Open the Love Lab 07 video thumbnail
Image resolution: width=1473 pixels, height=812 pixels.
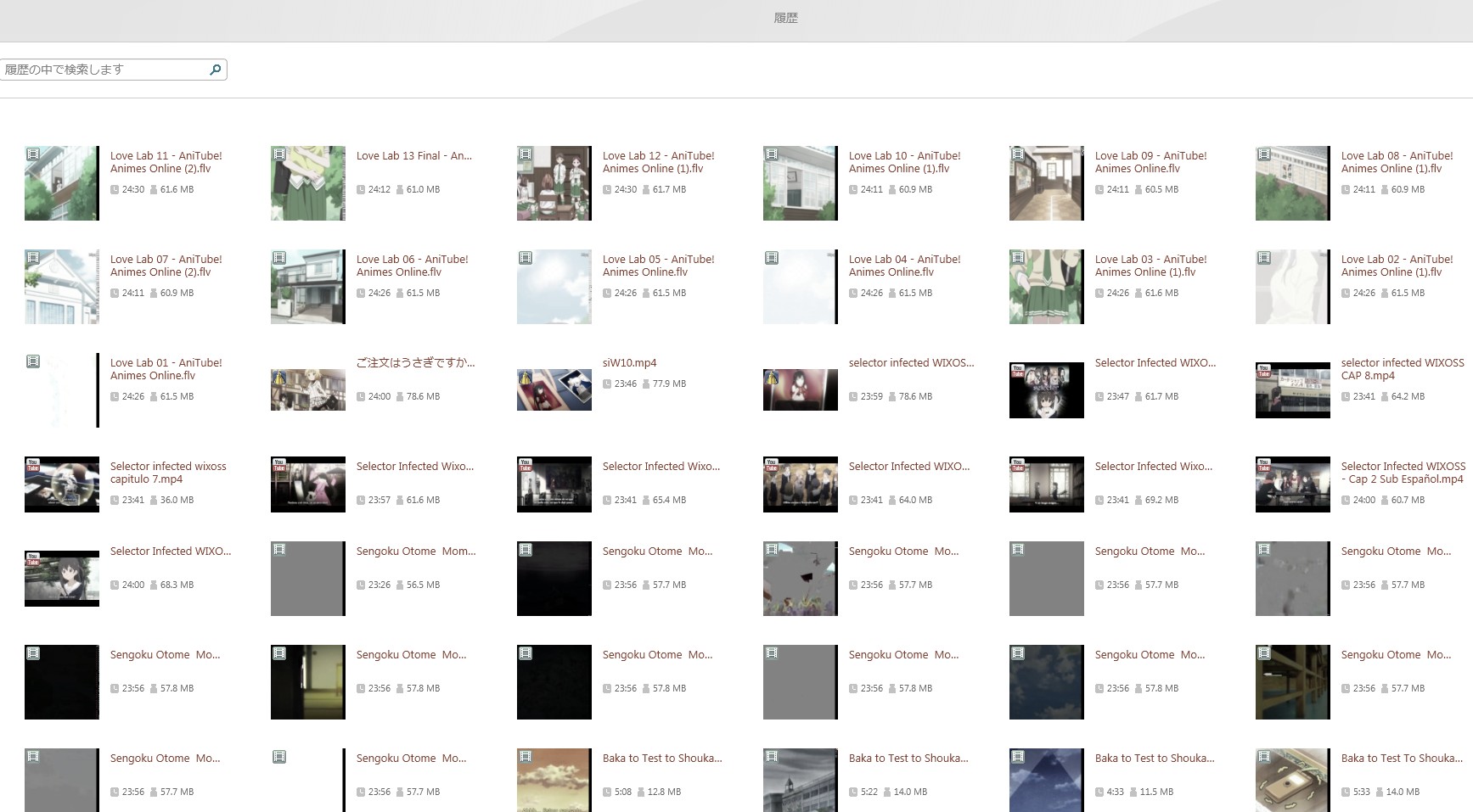pyautogui.click(x=62, y=287)
